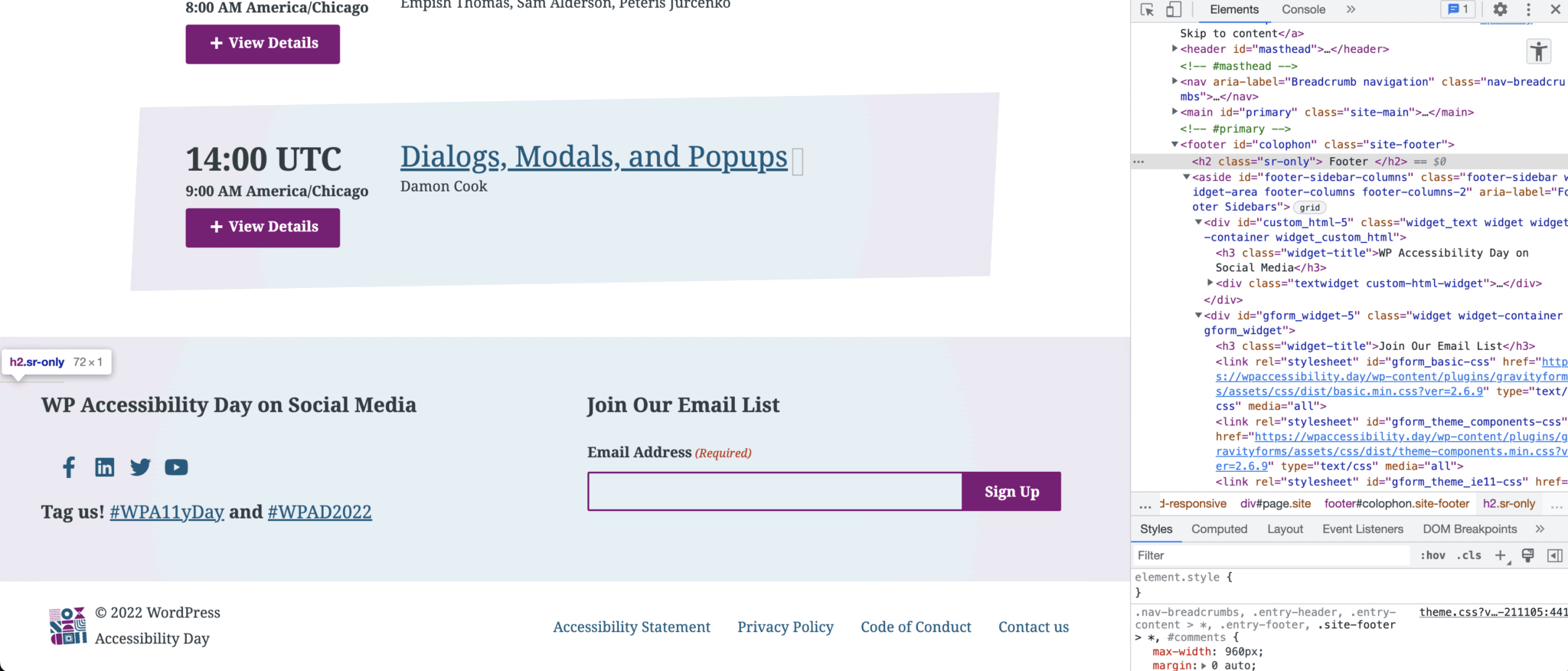The height and width of the screenshot is (671, 1568).
Task: Click the YouTube social media icon
Action: (175, 466)
